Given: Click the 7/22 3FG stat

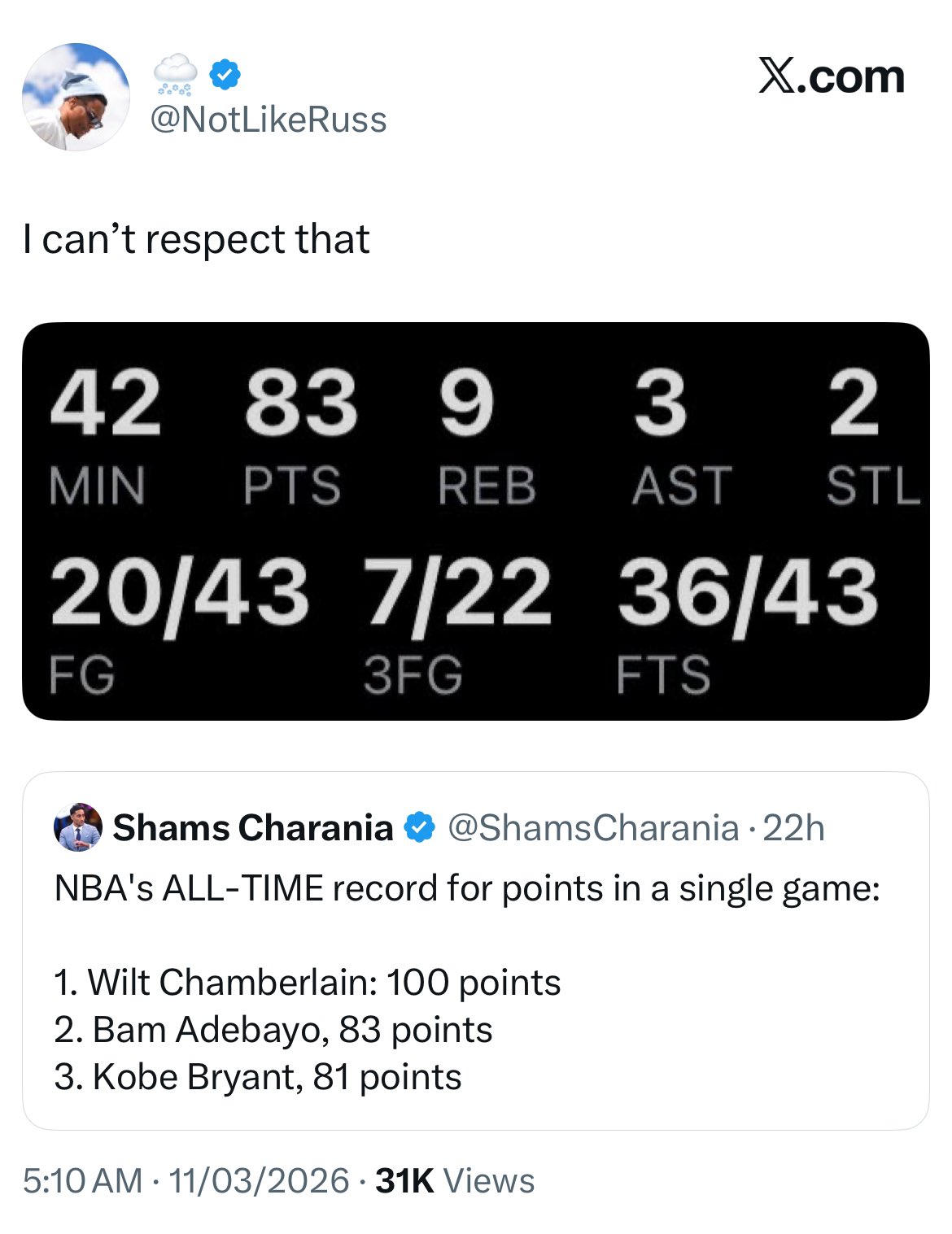Looking at the screenshot, I should pyautogui.click(x=456, y=625).
